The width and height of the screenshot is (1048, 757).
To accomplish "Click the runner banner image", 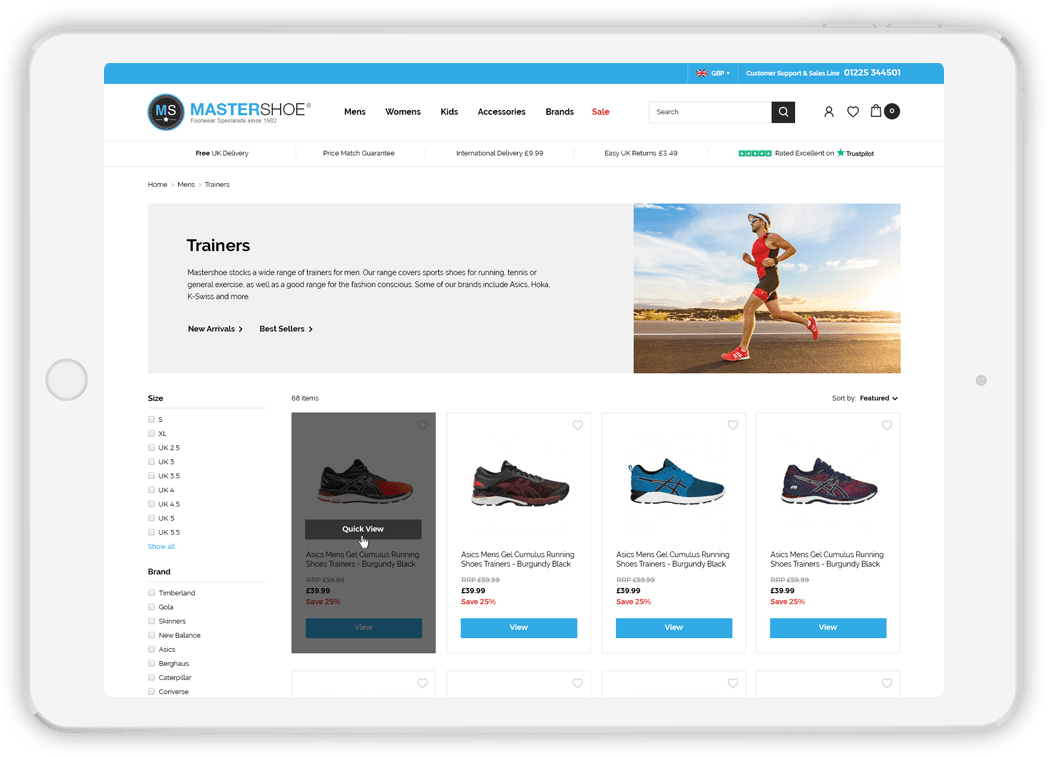I will click(767, 288).
